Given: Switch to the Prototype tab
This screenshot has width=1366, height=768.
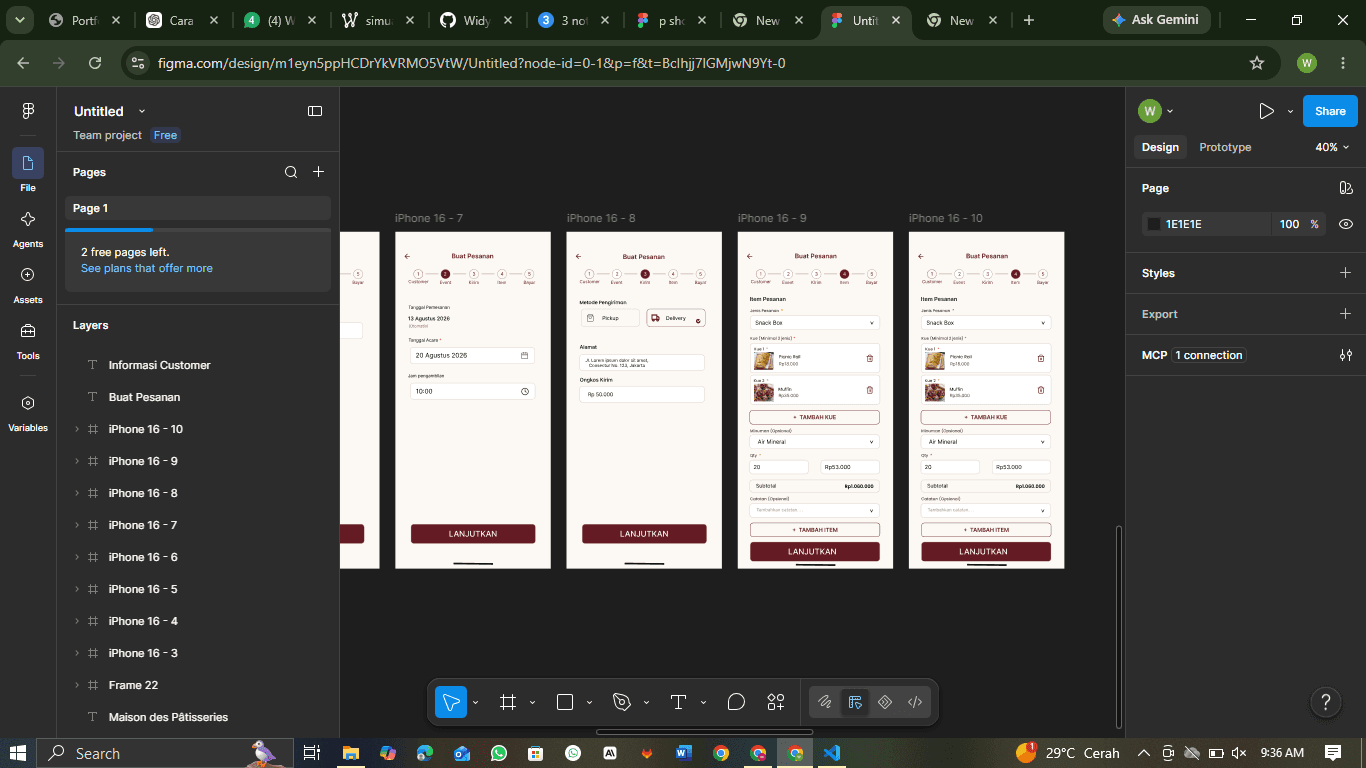Looking at the screenshot, I should coord(1225,147).
